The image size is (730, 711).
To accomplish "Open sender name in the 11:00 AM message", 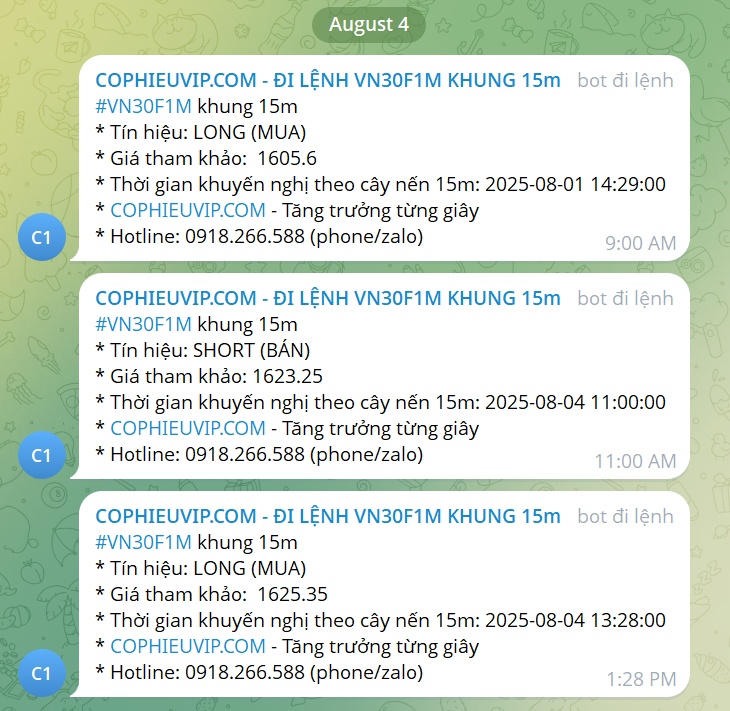I will pos(328,298).
